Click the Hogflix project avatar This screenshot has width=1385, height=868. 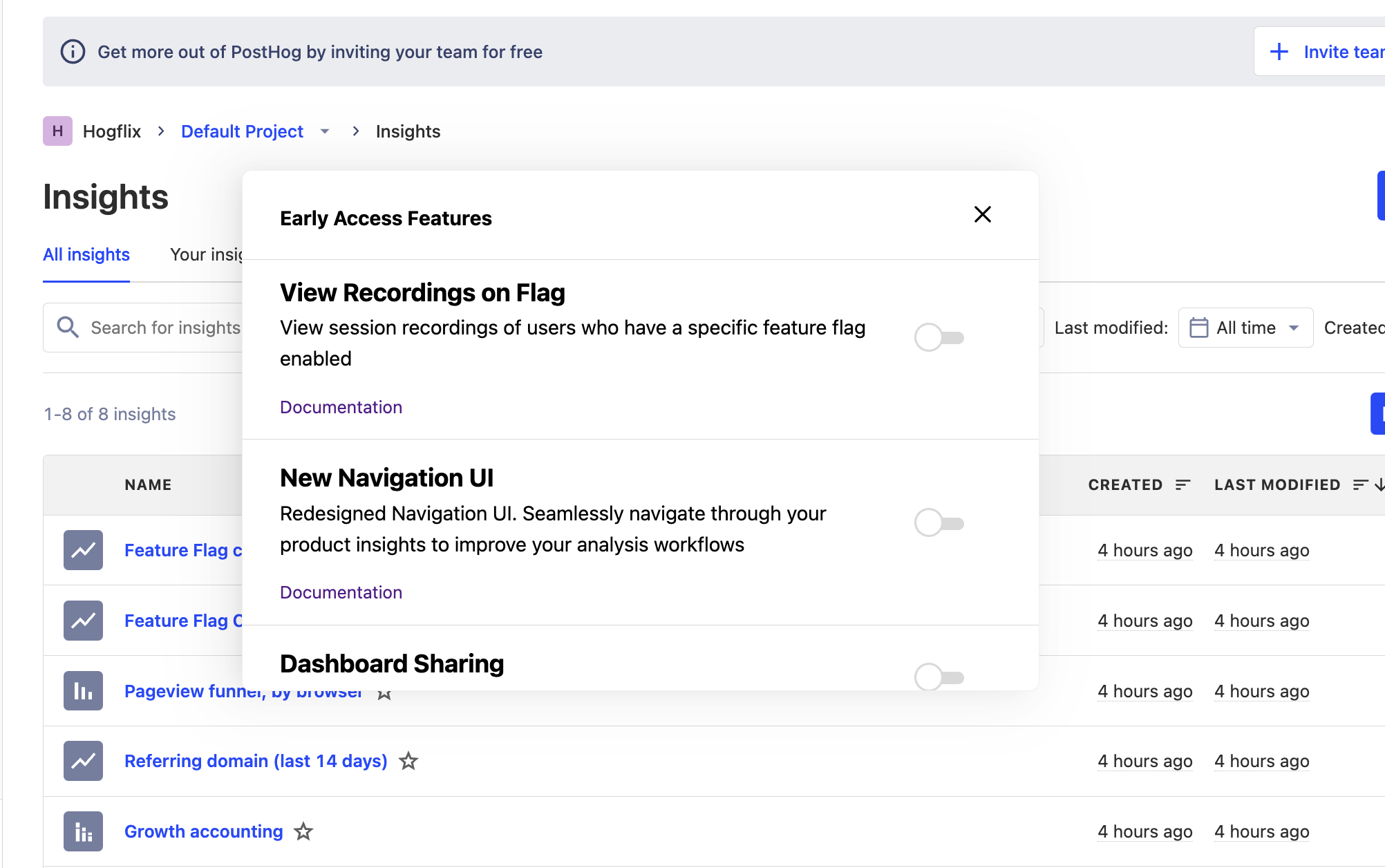(x=57, y=131)
